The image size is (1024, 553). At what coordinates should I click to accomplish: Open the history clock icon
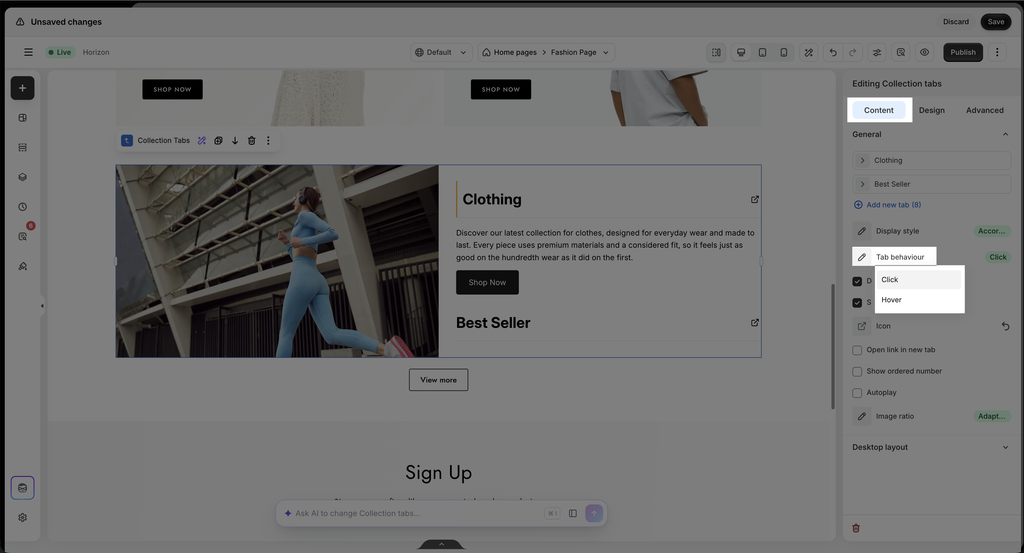point(22,207)
